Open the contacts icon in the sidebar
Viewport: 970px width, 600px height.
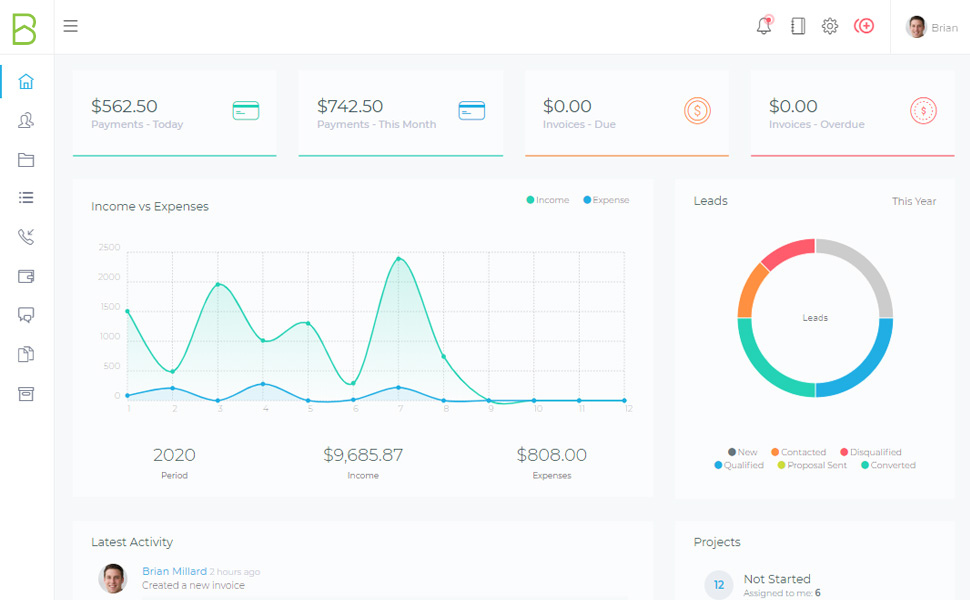tap(26, 121)
